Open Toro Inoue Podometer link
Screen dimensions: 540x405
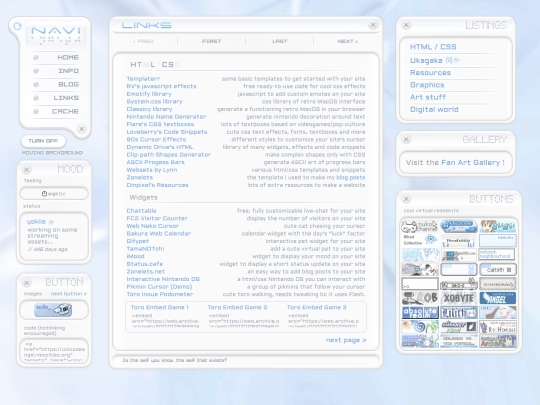[159, 294]
